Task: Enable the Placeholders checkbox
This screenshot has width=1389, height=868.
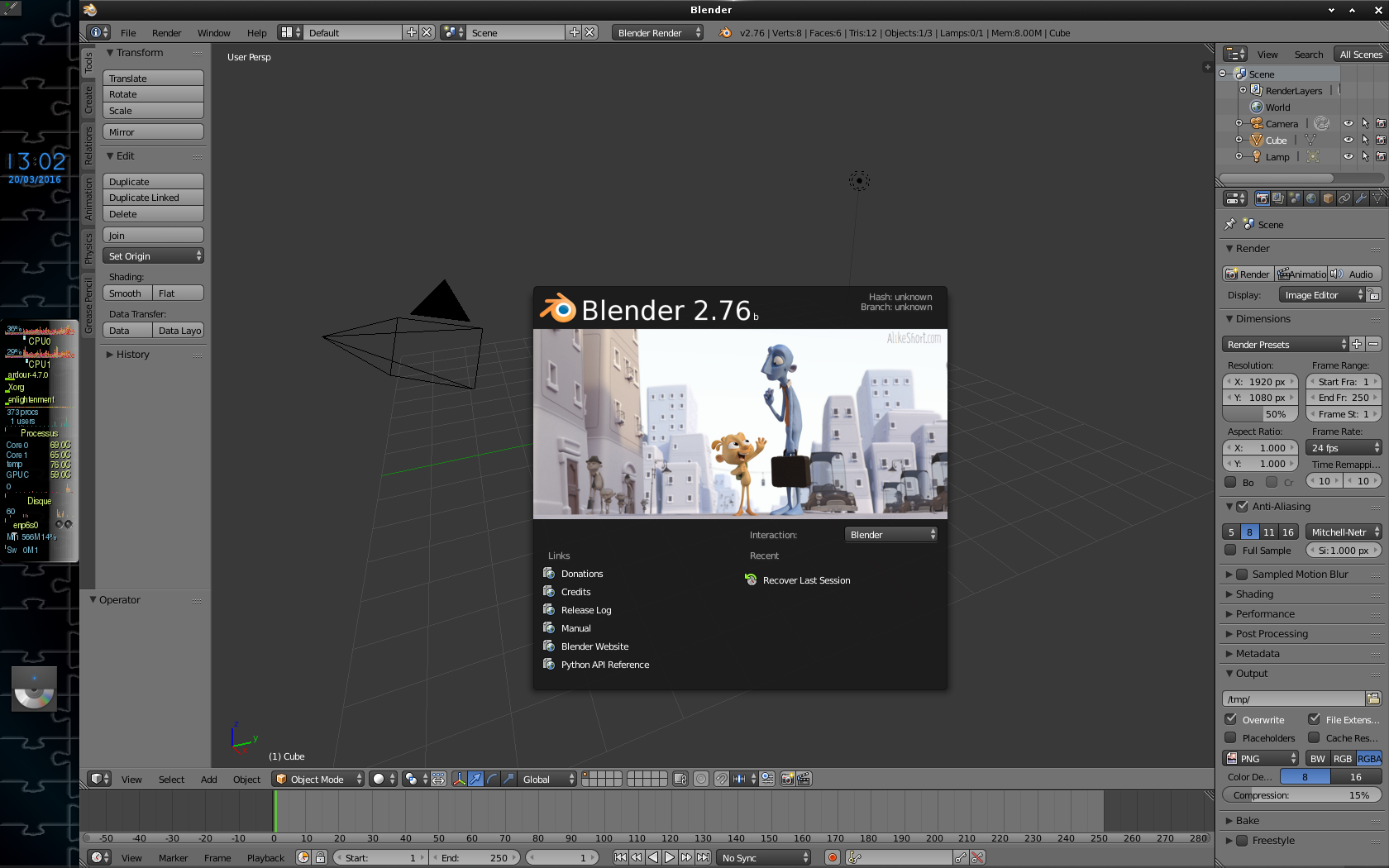Action: (1231, 737)
